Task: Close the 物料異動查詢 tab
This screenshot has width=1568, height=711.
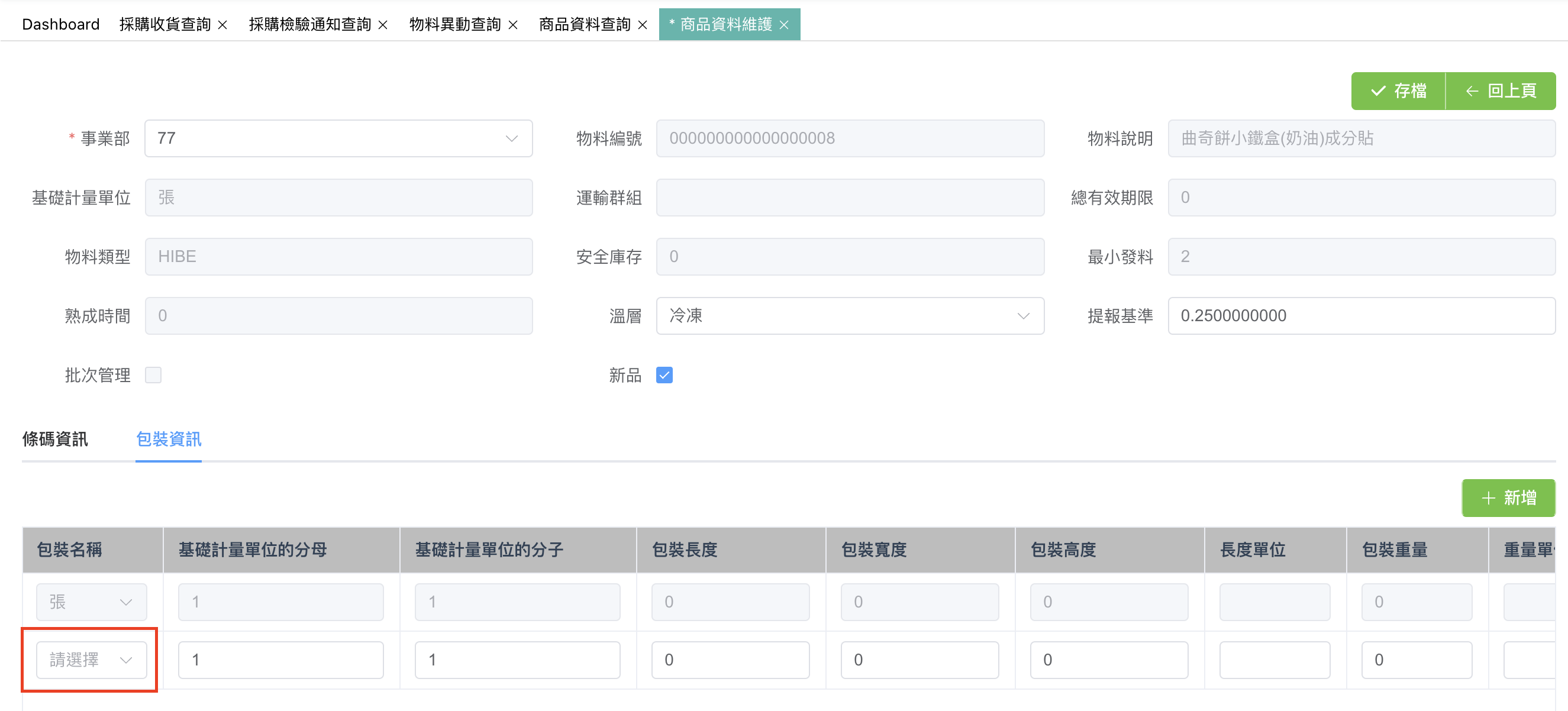Action: pos(513,25)
